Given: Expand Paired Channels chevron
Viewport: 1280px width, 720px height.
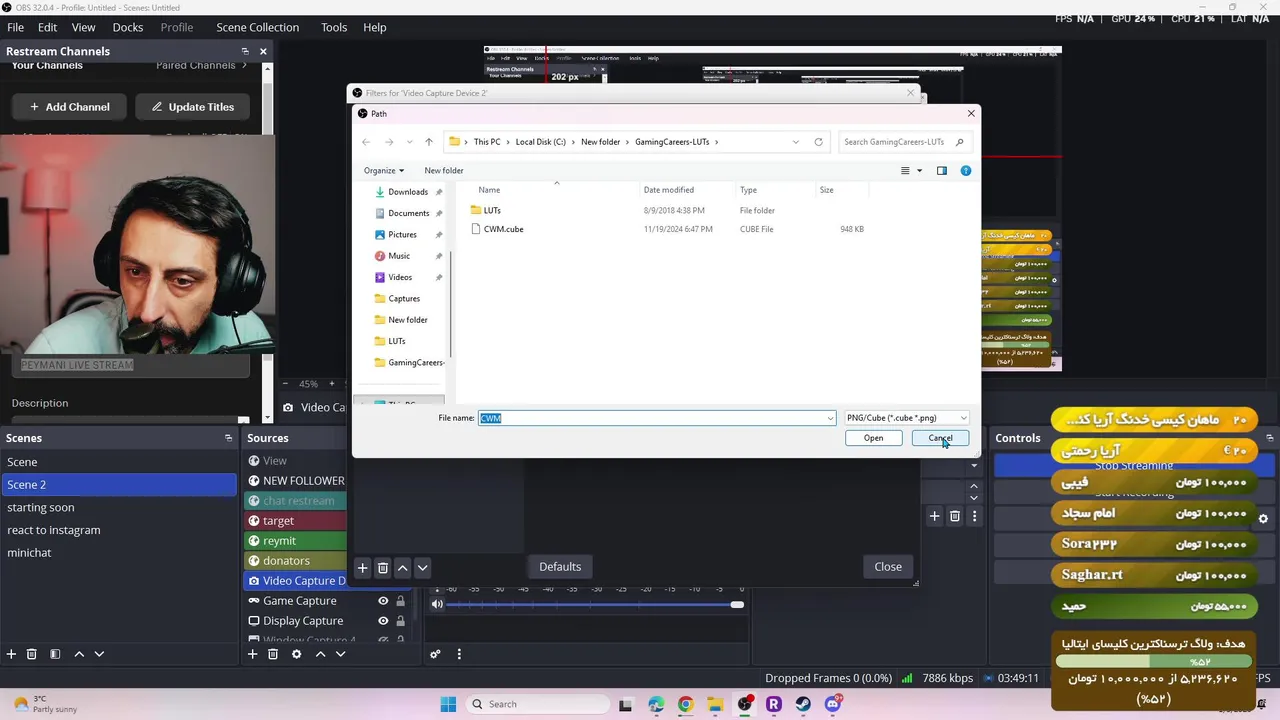Looking at the screenshot, I should [x=243, y=65].
